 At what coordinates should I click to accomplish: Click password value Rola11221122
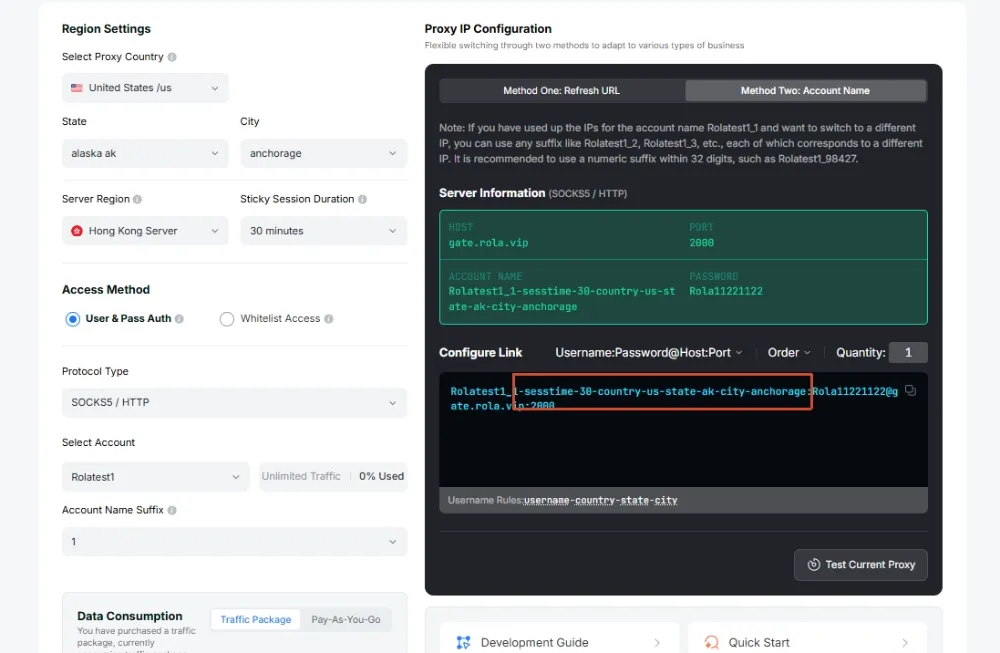[x=726, y=291]
